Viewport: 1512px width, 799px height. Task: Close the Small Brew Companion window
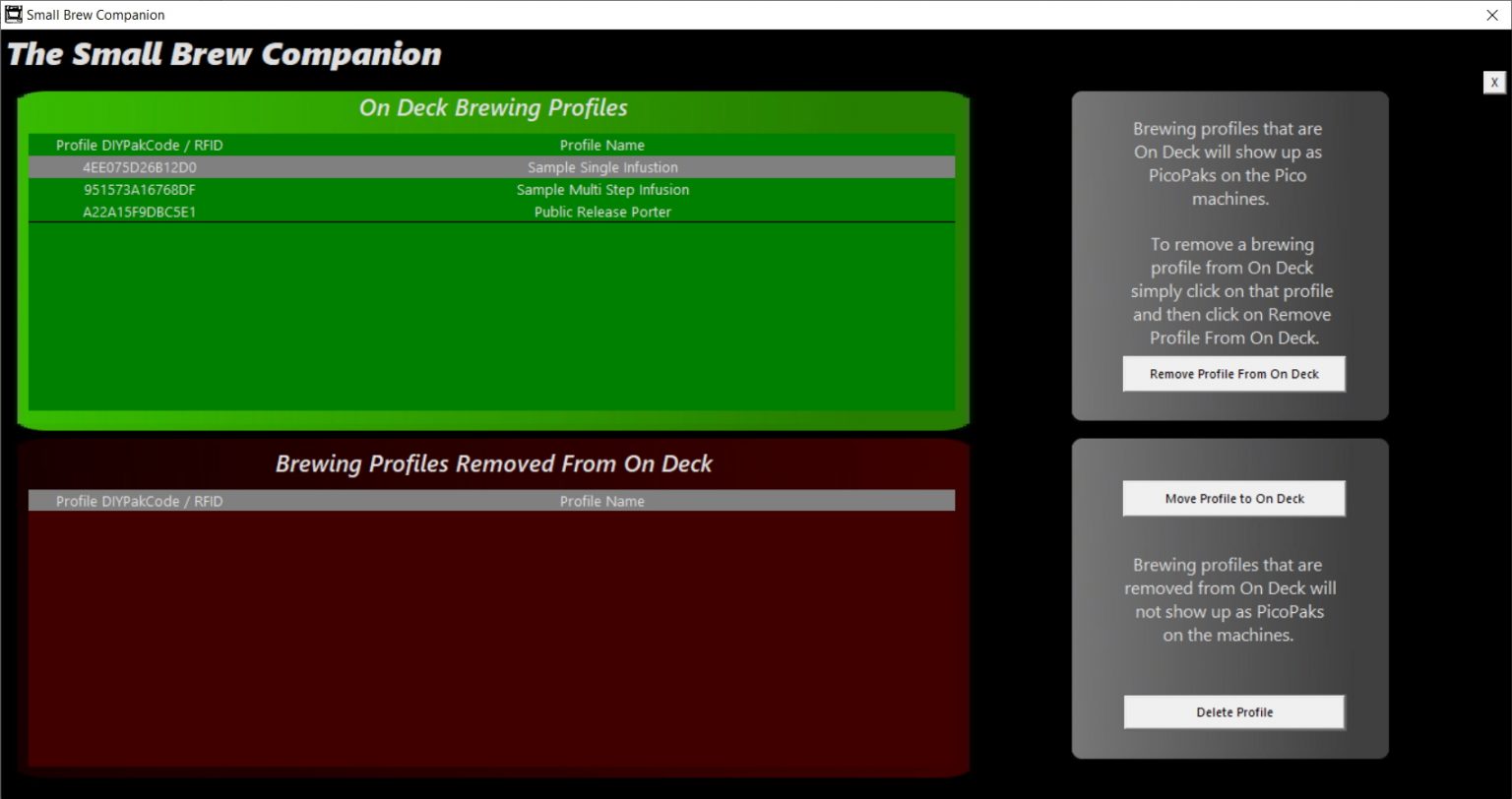[1491, 15]
